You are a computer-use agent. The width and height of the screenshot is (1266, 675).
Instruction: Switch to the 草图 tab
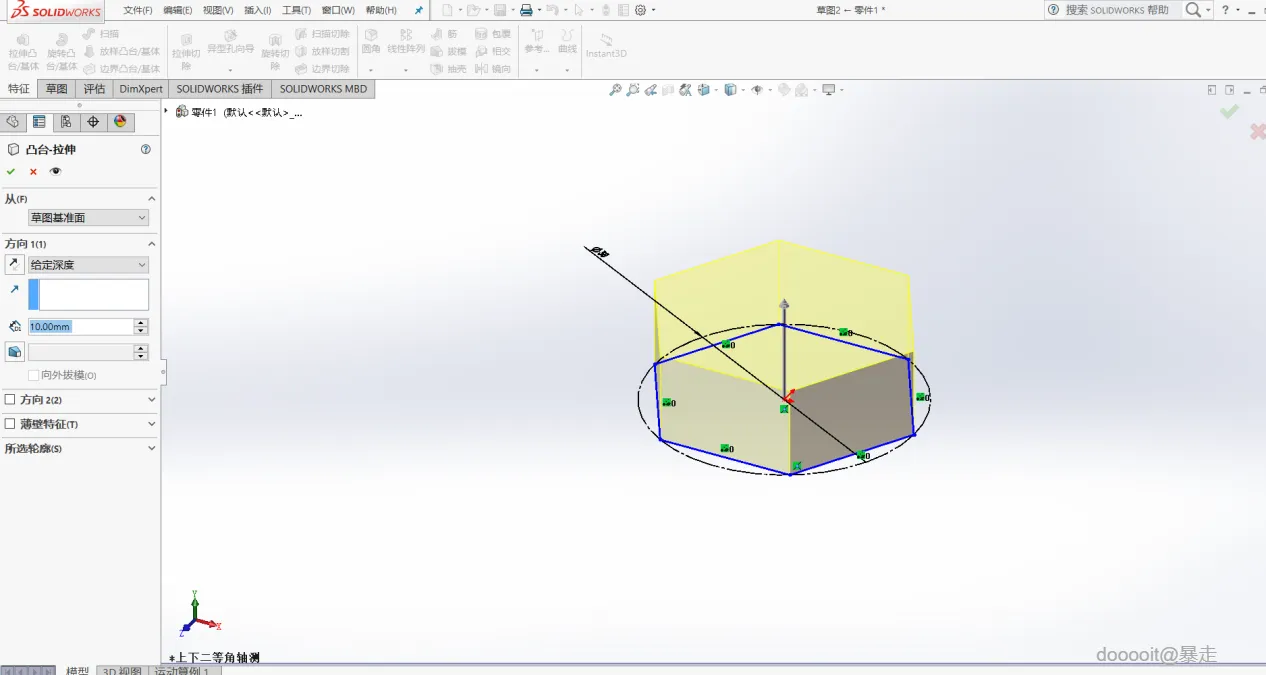pos(56,89)
